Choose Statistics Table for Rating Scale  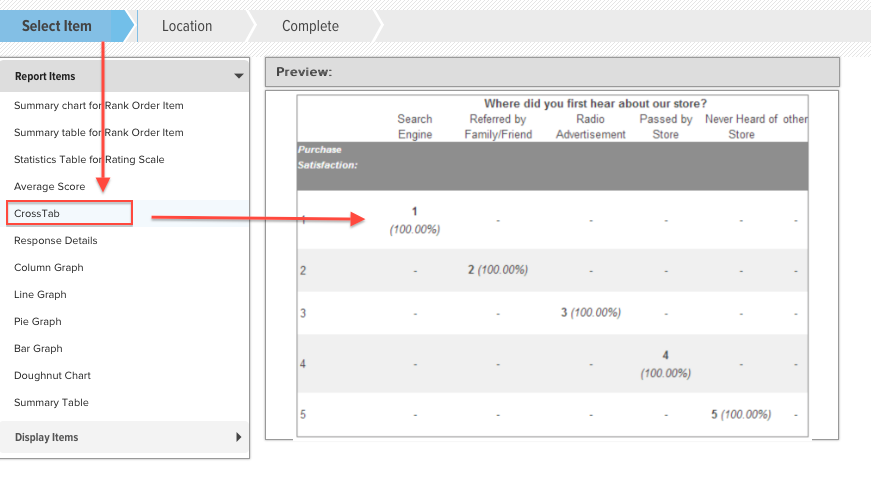point(89,159)
